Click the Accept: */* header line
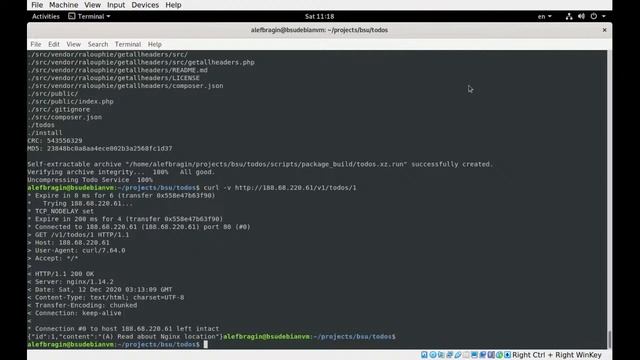The width and height of the screenshot is (640, 360). pyautogui.click(x=53, y=258)
